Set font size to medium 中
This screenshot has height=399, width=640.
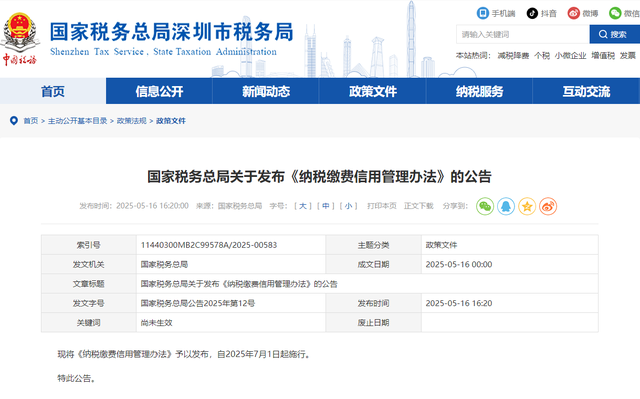coord(325,206)
